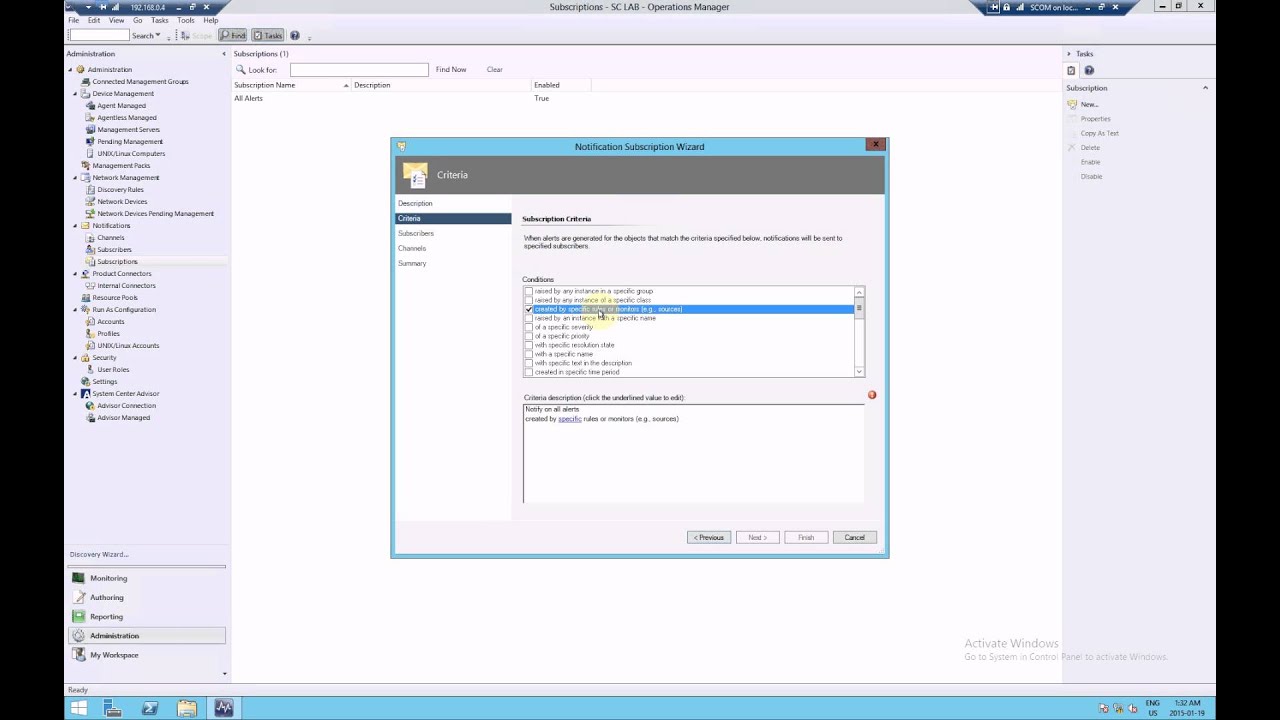Viewport: 1280px width, 720px height.
Task: Check 'raised by any instance in a specific group'
Action: coord(529,291)
